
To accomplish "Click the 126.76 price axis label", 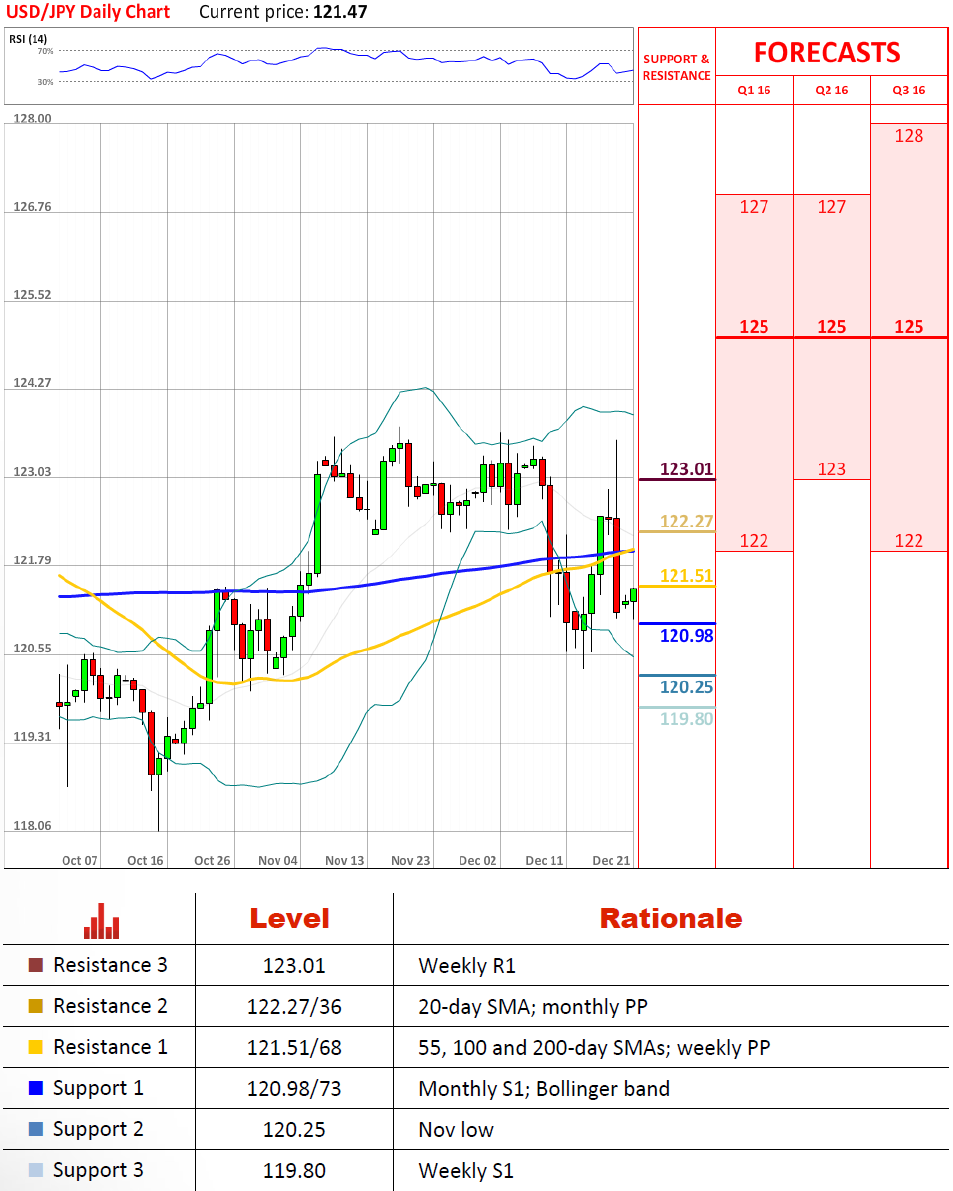I will 33,207.
